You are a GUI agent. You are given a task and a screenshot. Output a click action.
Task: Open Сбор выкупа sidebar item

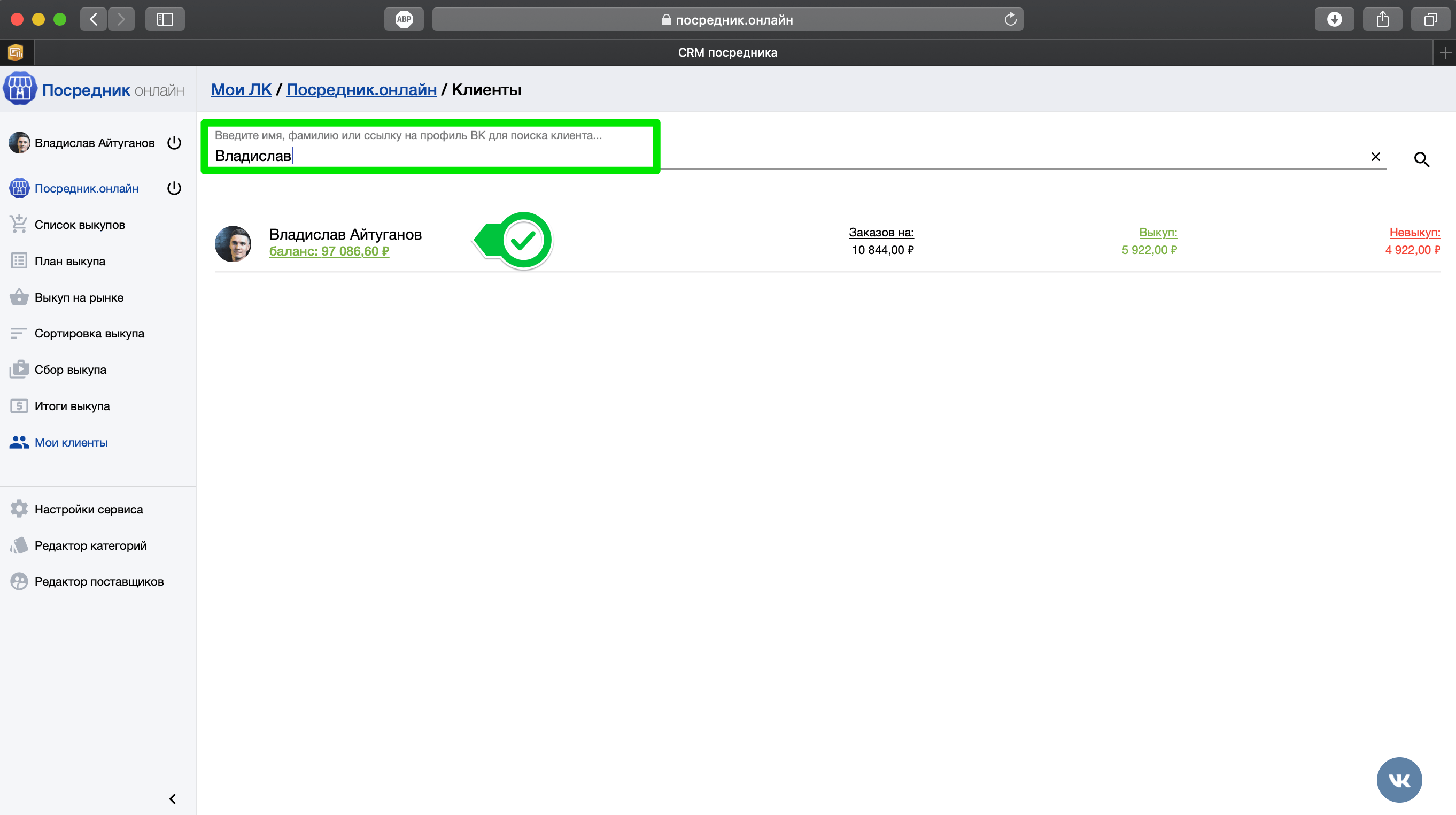(70, 370)
